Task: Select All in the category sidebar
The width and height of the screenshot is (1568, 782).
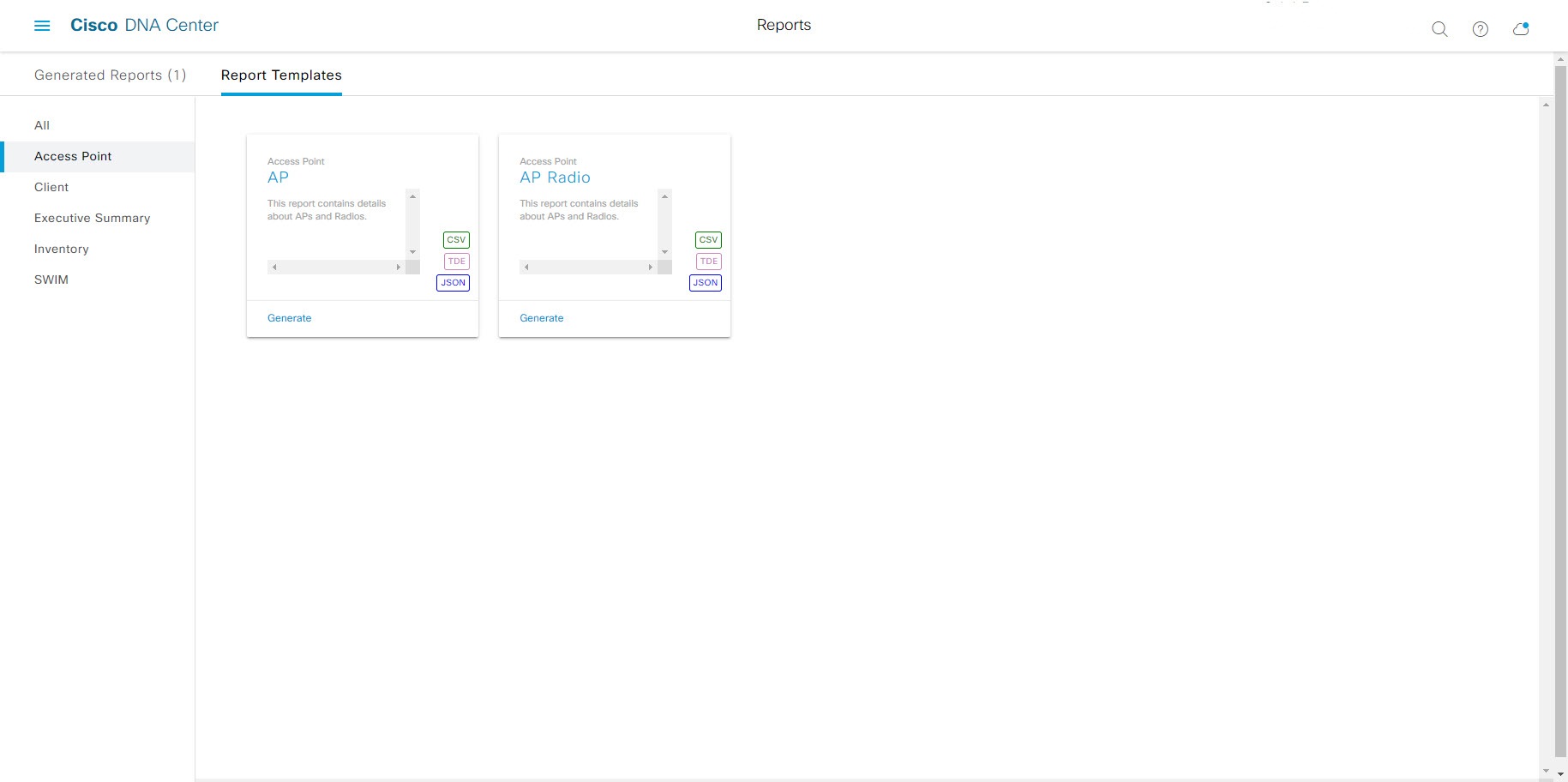Action: click(42, 125)
